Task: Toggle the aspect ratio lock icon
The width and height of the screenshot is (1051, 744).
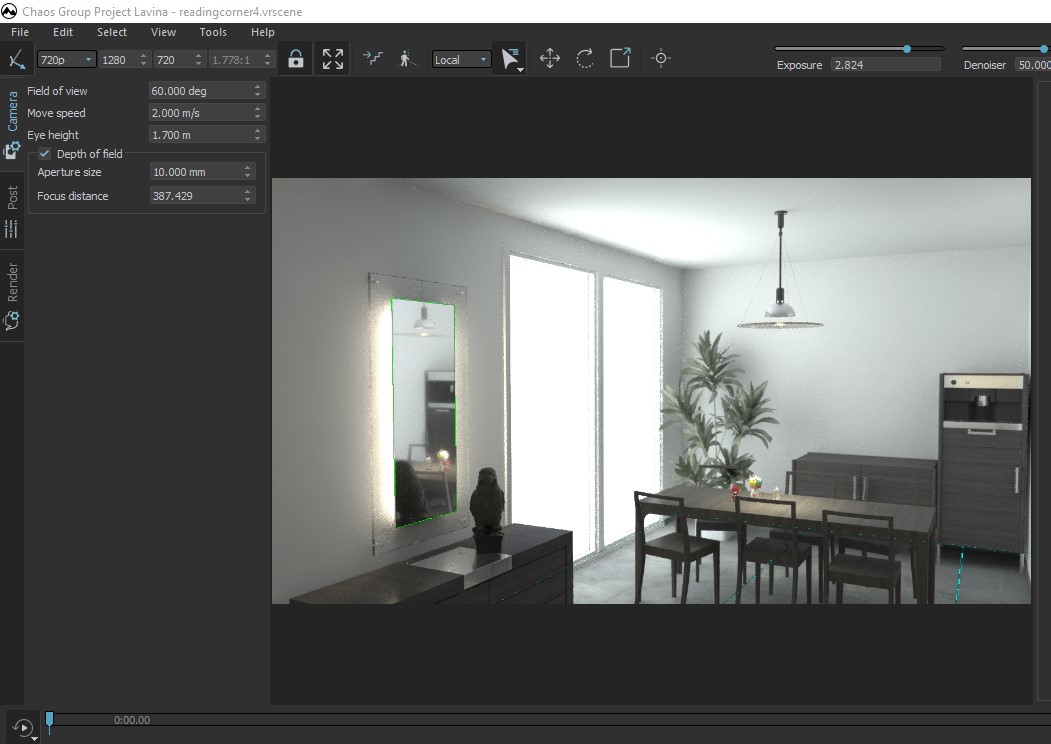Action: click(295, 59)
